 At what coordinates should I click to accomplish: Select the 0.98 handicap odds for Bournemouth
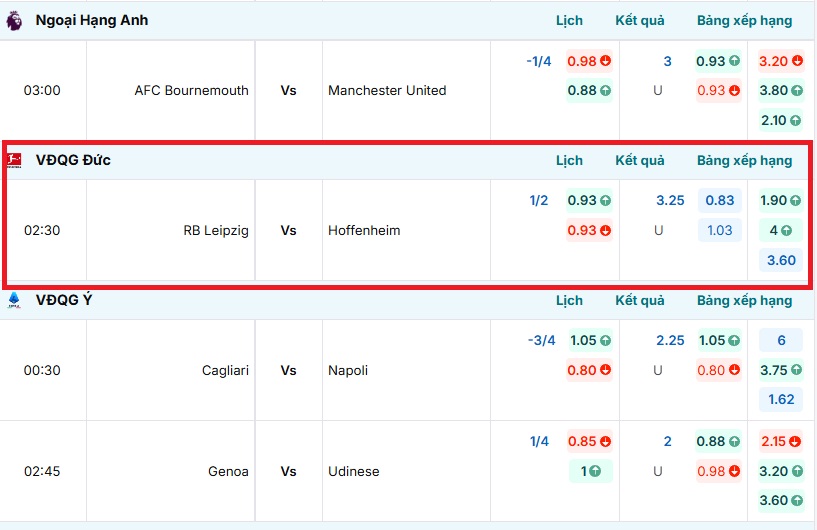589,61
